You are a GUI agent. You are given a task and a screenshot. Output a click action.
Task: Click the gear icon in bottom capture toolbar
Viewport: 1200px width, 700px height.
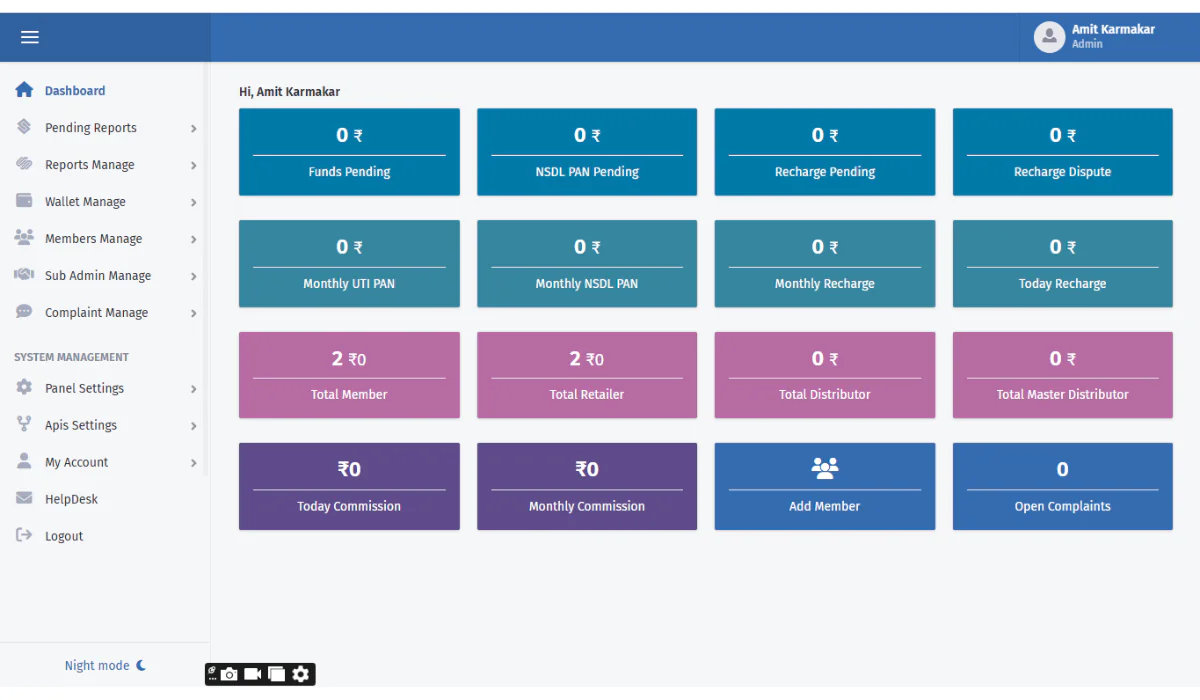pyautogui.click(x=301, y=674)
